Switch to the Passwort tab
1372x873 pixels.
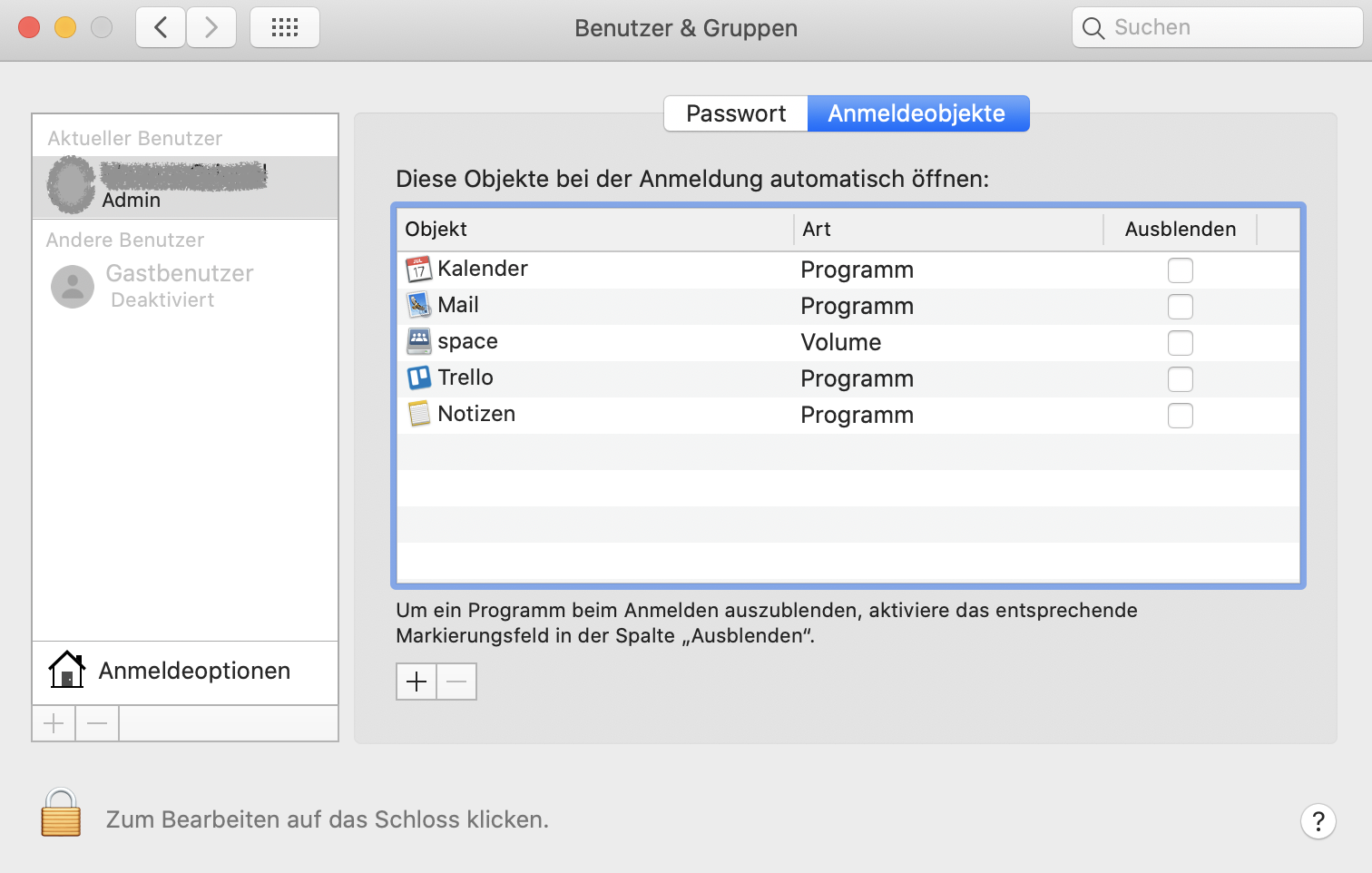pos(736,113)
